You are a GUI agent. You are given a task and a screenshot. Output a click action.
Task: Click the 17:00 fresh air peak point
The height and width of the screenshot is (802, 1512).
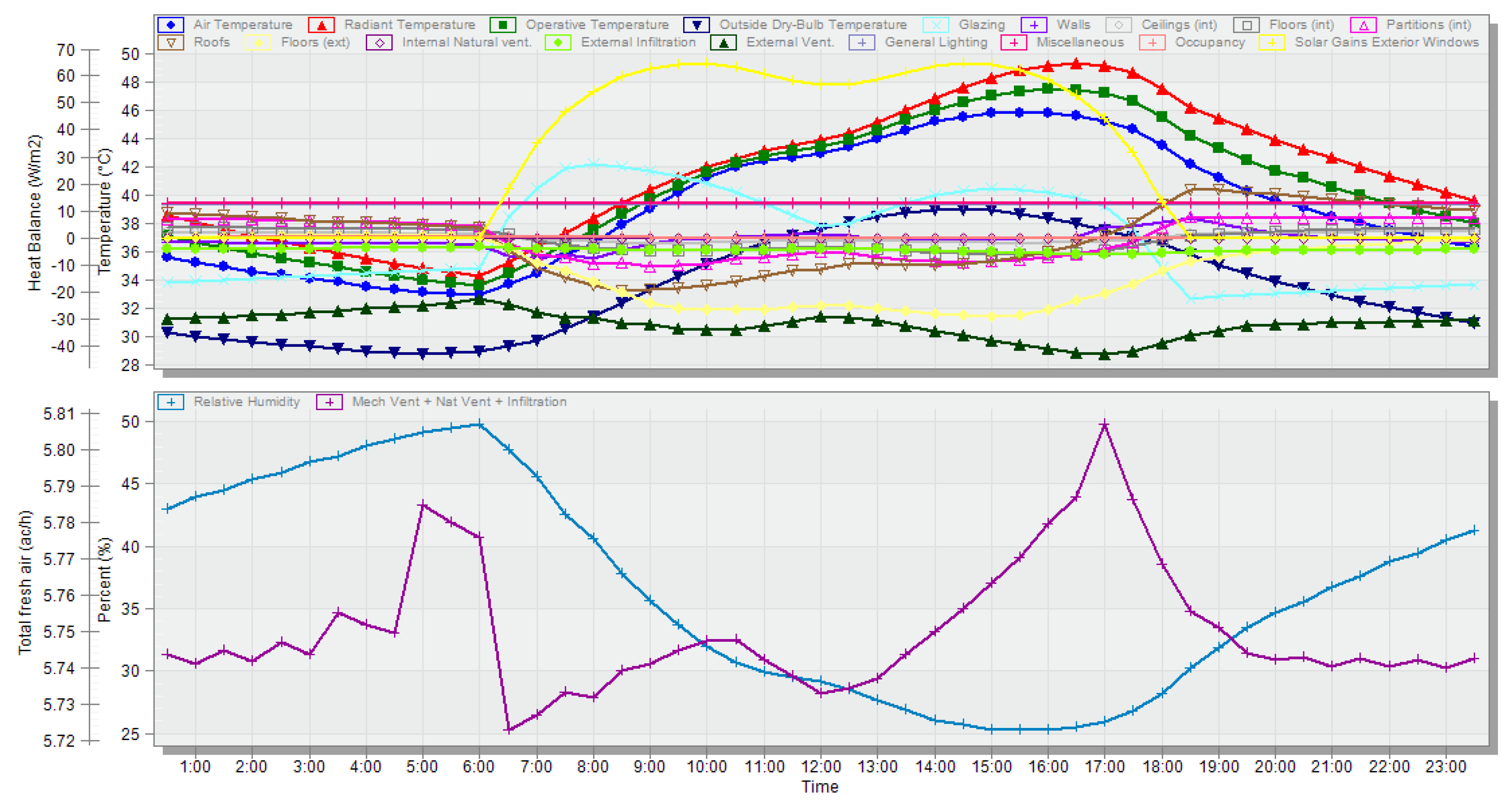(1104, 425)
